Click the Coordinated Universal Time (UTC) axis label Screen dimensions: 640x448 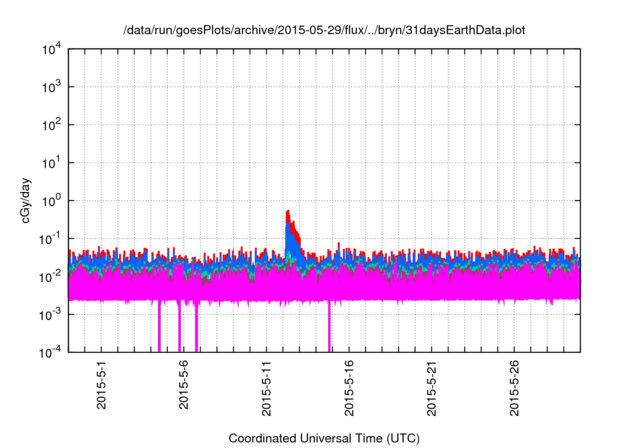click(x=324, y=438)
